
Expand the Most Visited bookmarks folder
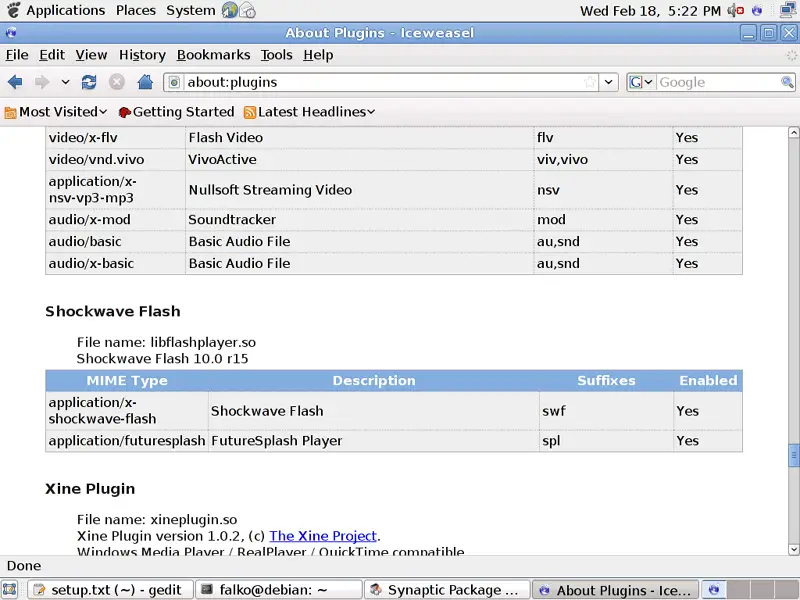[x=56, y=112]
